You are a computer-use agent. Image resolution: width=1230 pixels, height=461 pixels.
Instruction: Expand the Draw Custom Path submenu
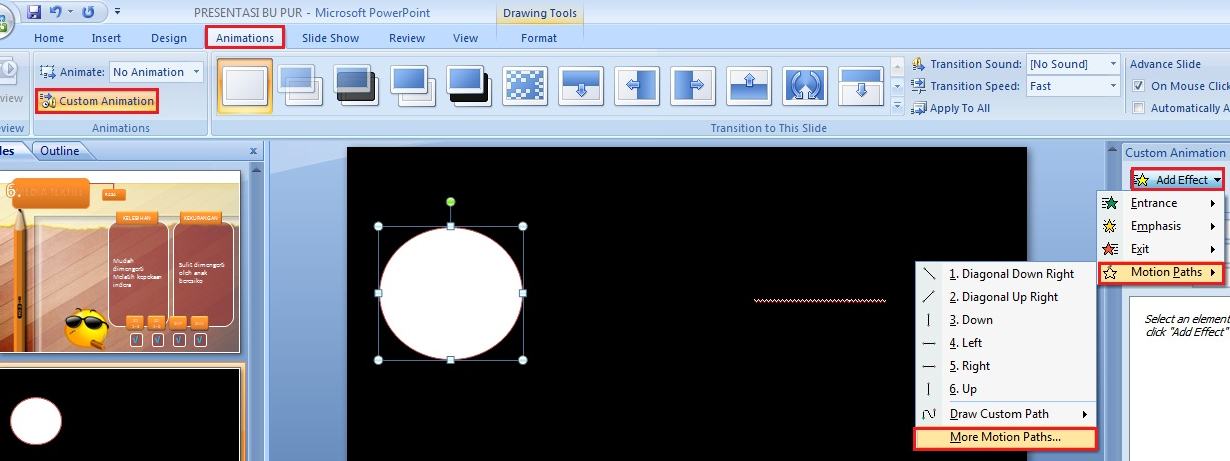1006,414
